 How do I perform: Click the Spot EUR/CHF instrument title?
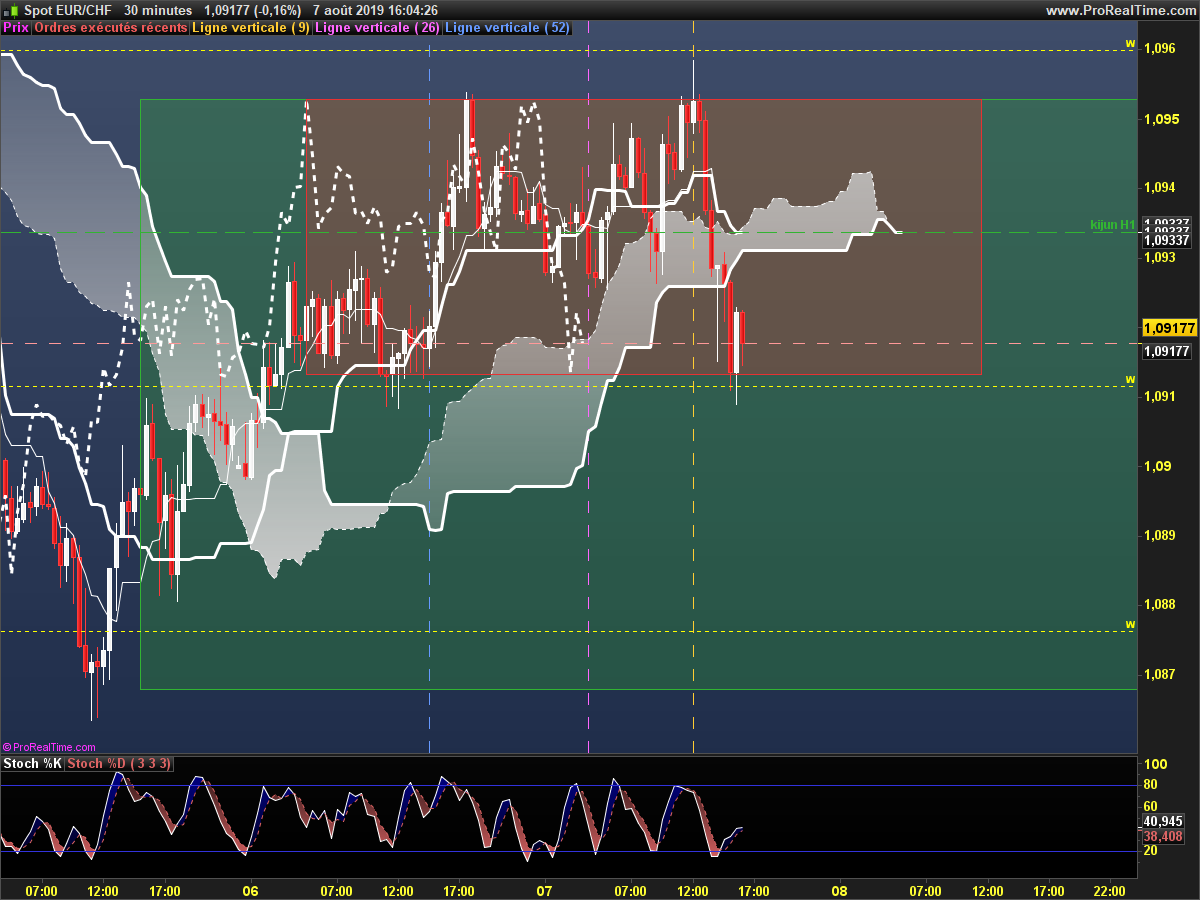click(68, 10)
